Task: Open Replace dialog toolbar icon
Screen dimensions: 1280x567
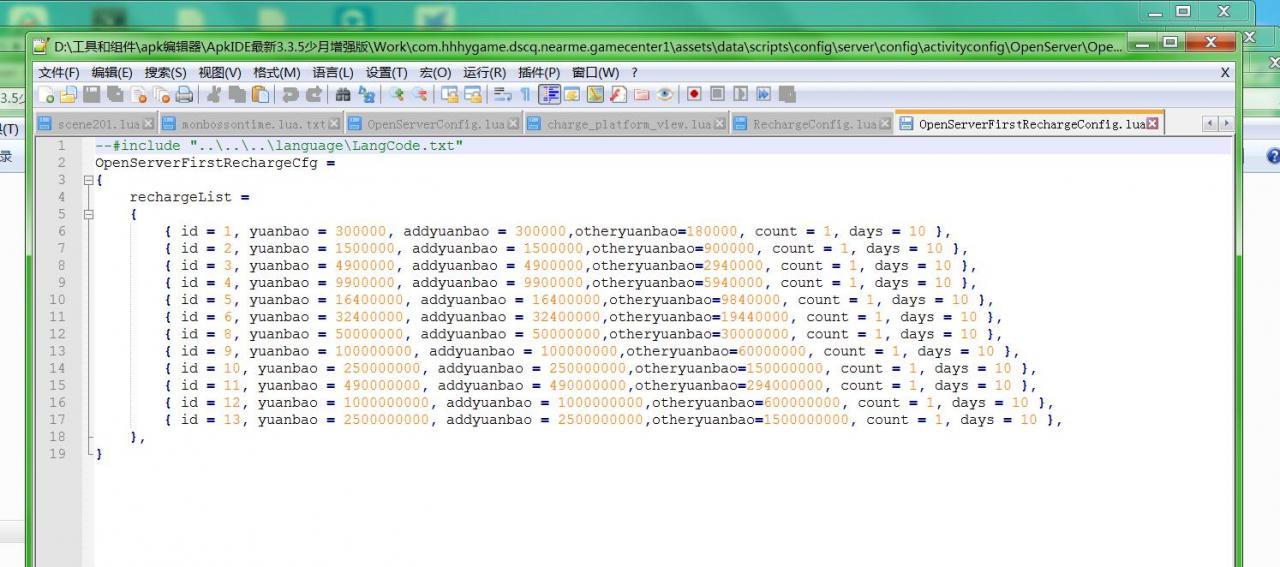Action: pyautogui.click(x=366, y=95)
